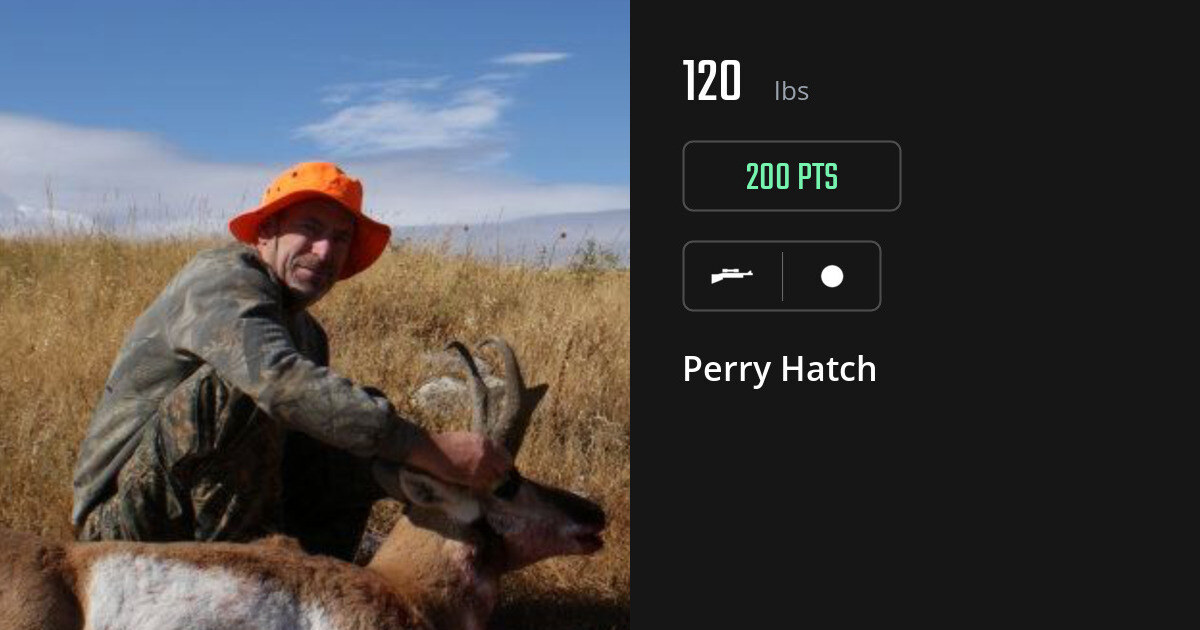Click the 120 weight value
This screenshot has height=630, width=1200.
click(712, 82)
